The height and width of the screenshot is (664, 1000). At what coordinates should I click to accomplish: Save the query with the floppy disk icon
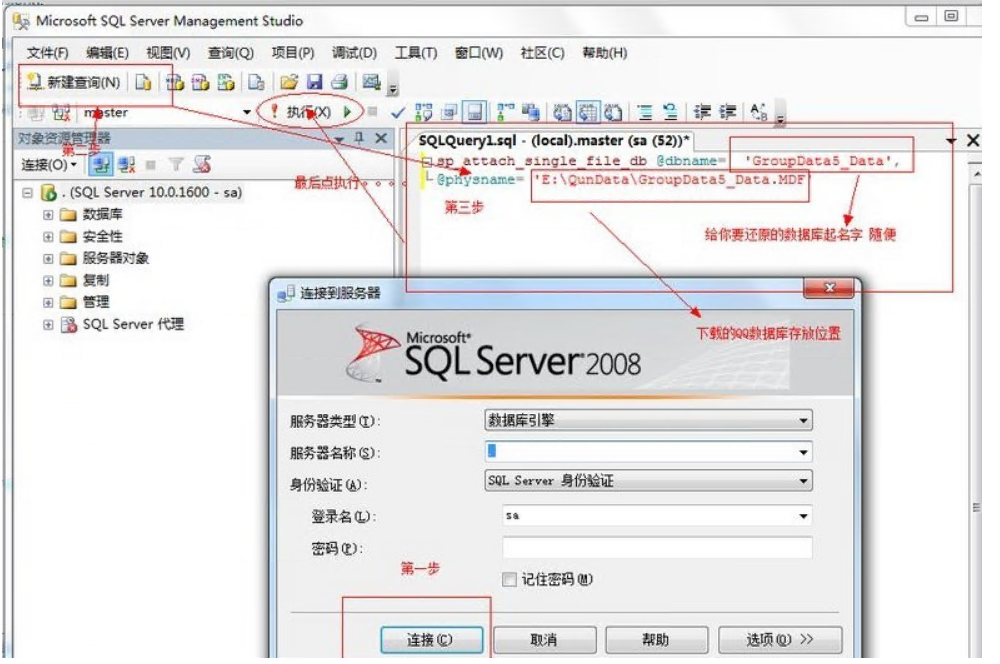pos(314,82)
